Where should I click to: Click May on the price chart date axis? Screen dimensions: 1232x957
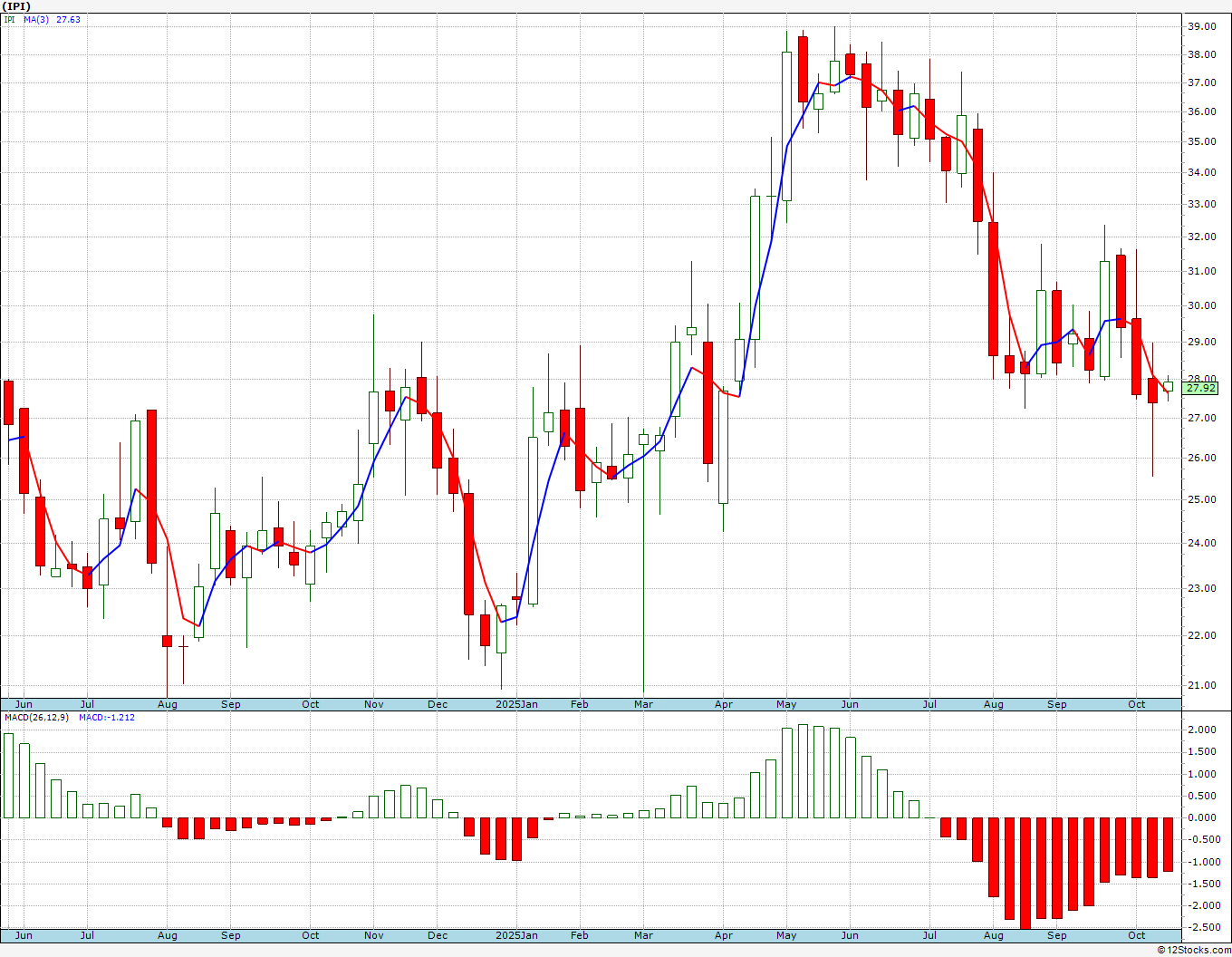point(786,704)
